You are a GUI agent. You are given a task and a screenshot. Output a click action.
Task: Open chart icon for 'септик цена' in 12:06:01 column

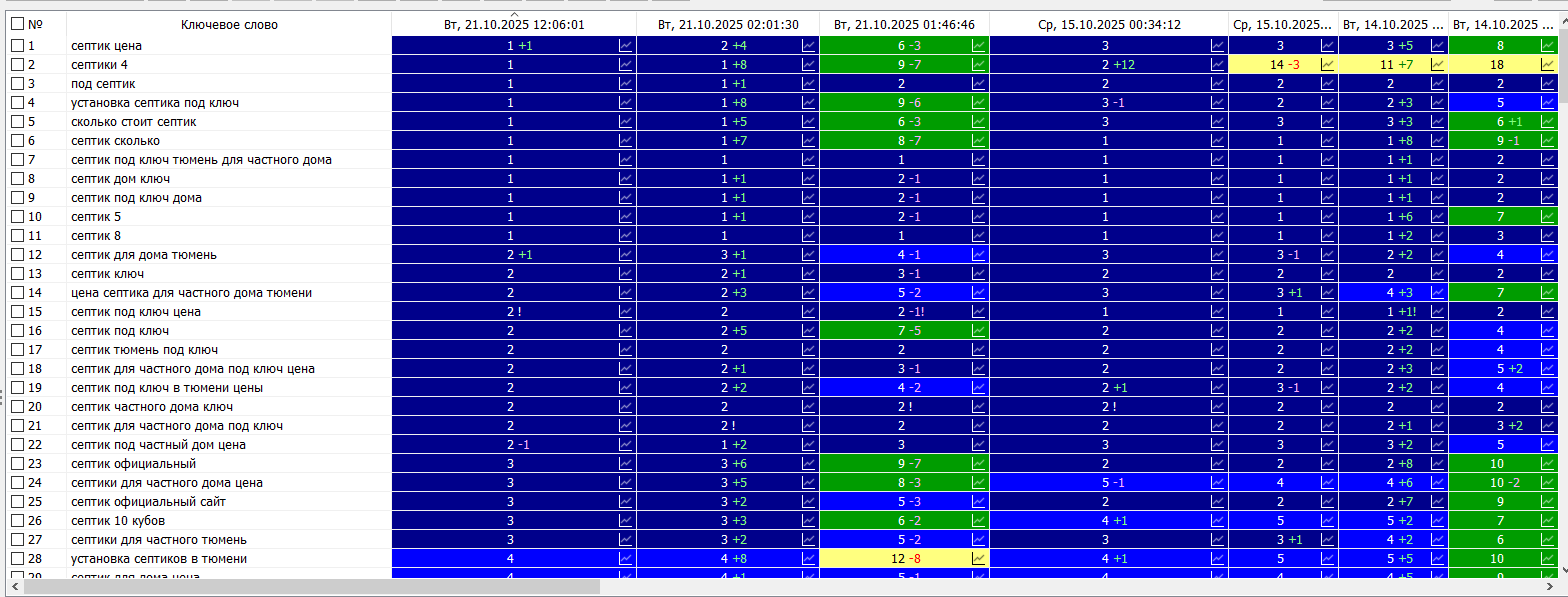point(626,45)
